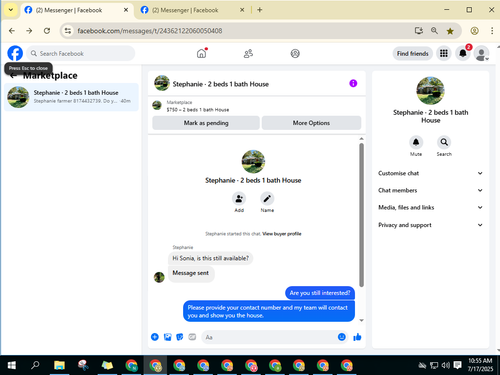Click the listing house thumbnail in right panel

point(430,91)
